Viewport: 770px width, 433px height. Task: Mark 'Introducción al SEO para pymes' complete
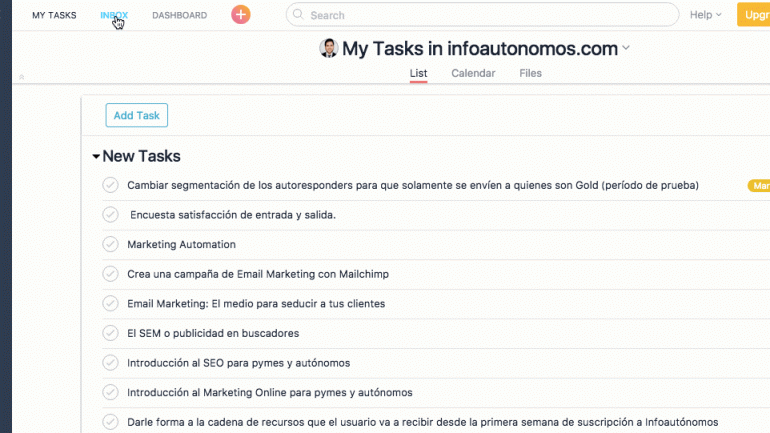110,363
